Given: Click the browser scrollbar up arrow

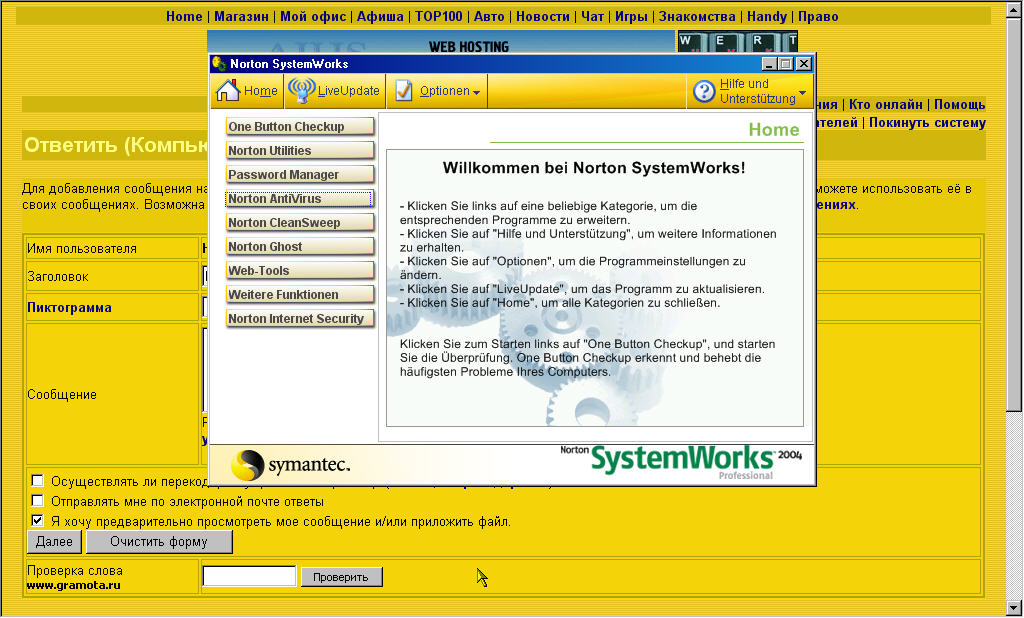Looking at the screenshot, I should [x=1014, y=8].
